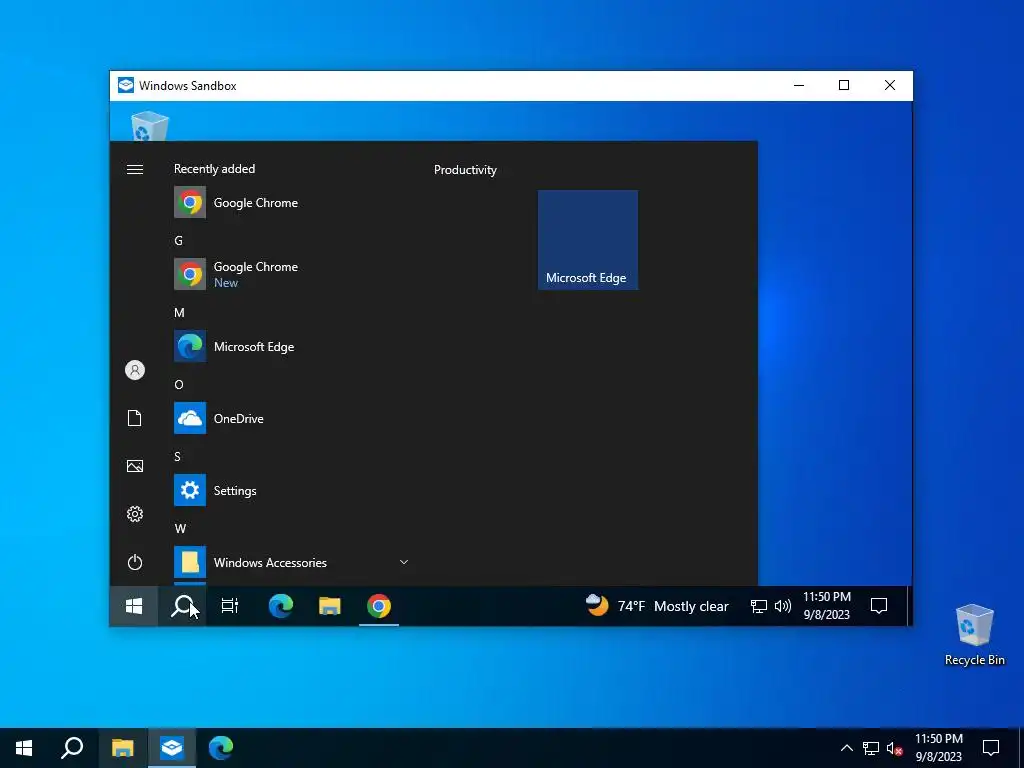Launch Google Chrome under Recently added
This screenshot has height=768, width=1024.
point(291,202)
